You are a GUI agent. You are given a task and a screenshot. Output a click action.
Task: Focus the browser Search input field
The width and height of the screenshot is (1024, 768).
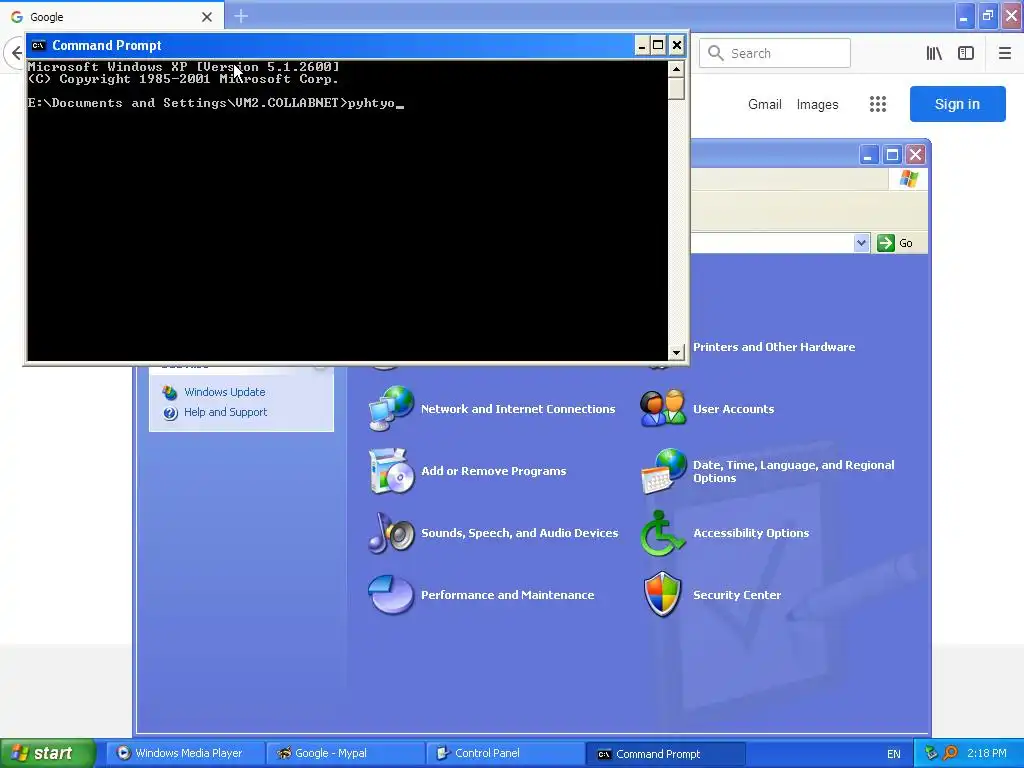[775, 53]
